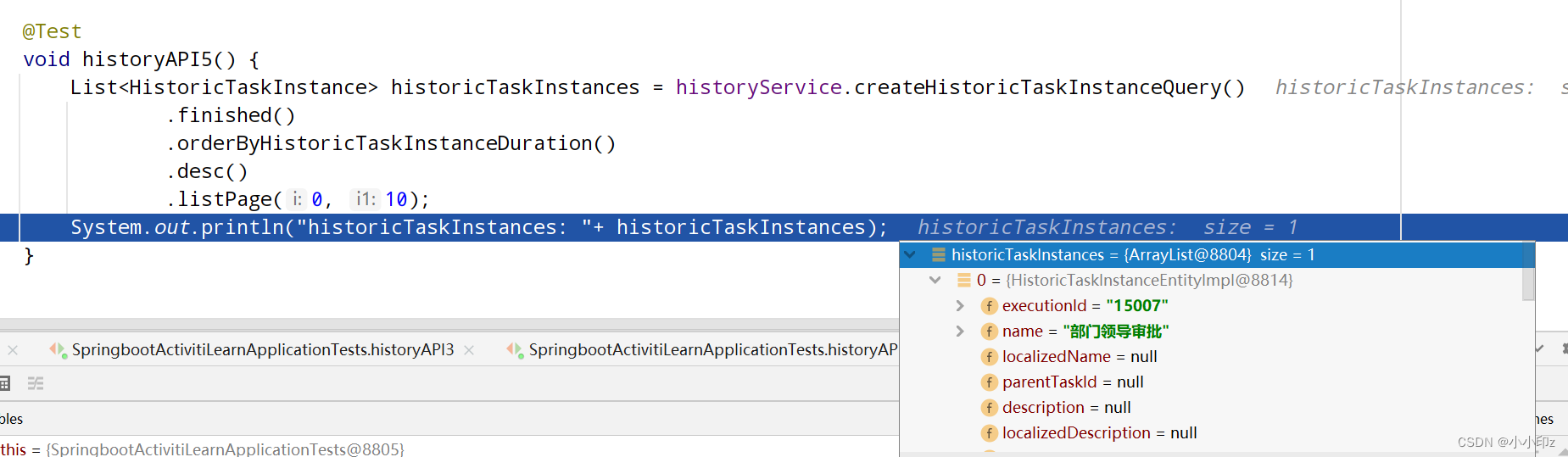This screenshot has height=457, width=1568.
Task: Click the list icon beside historicTaskInstances
Action: [x=939, y=254]
